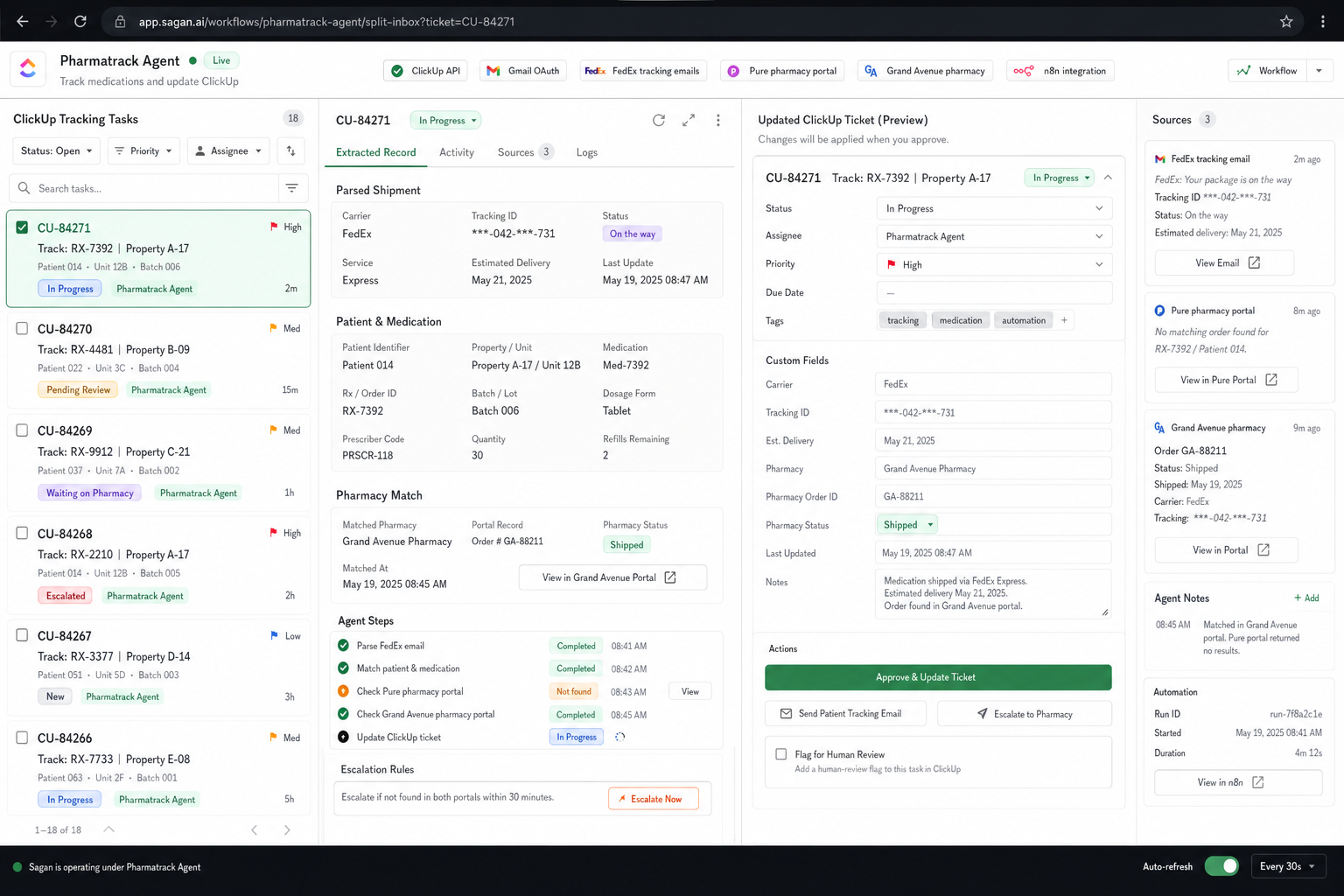
Task: Go to the previous page of tasks
Action: click(x=255, y=829)
